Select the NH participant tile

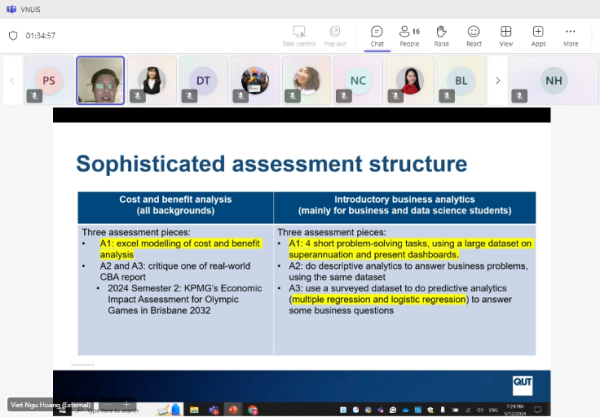pos(552,80)
